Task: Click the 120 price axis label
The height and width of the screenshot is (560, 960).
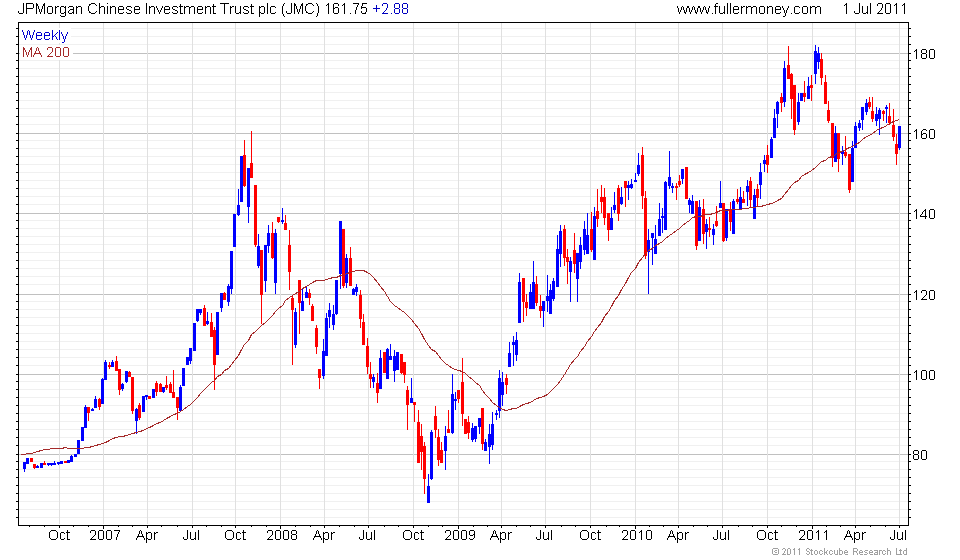Action: 924,295
